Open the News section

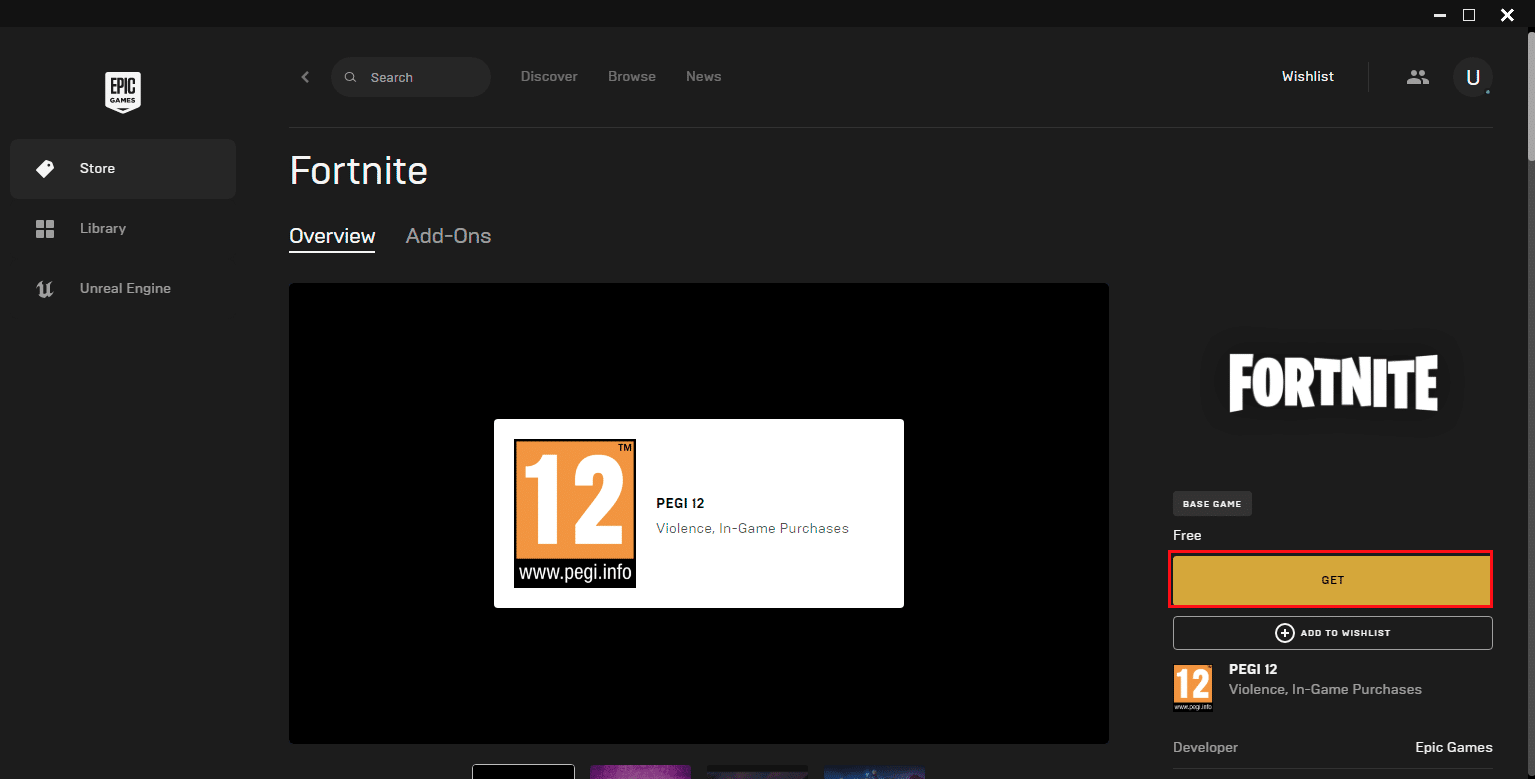(x=703, y=76)
